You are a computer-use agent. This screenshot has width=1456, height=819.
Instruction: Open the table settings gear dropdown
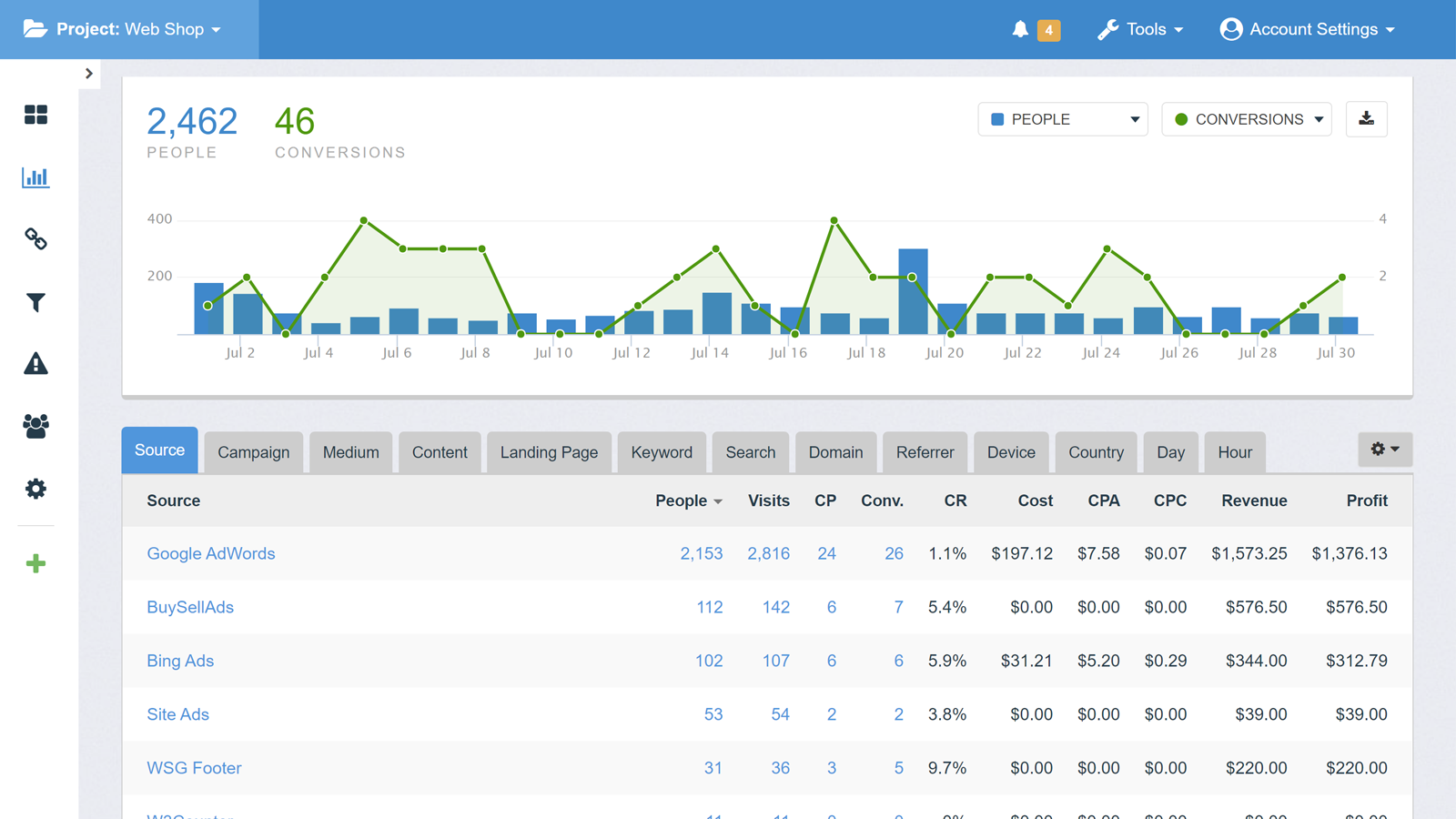point(1384,449)
